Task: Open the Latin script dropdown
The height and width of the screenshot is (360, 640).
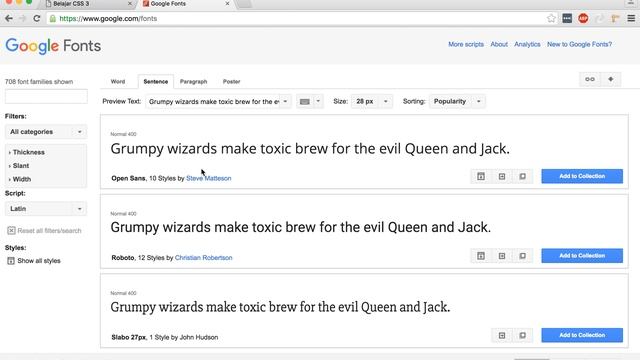Action: [x=46, y=209]
